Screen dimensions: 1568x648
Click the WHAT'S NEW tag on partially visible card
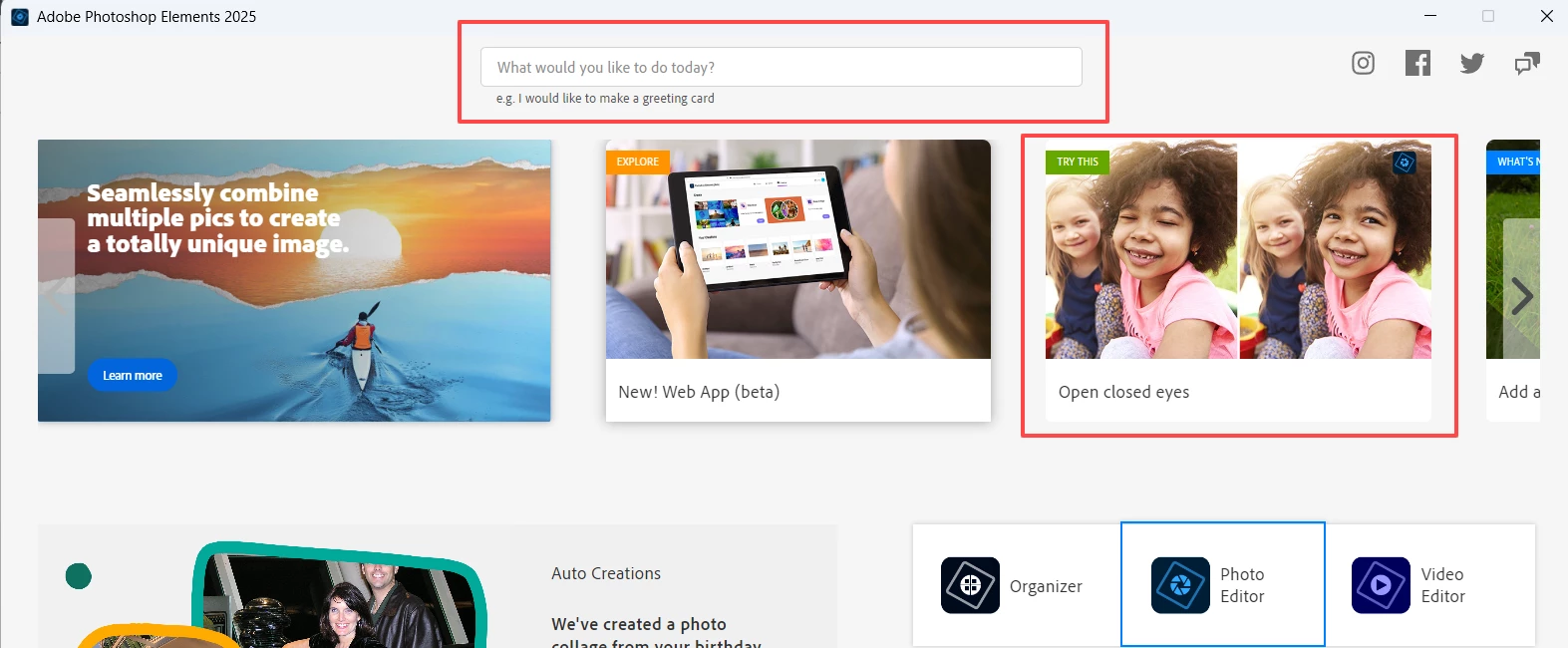pyautogui.click(x=1513, y=162)
